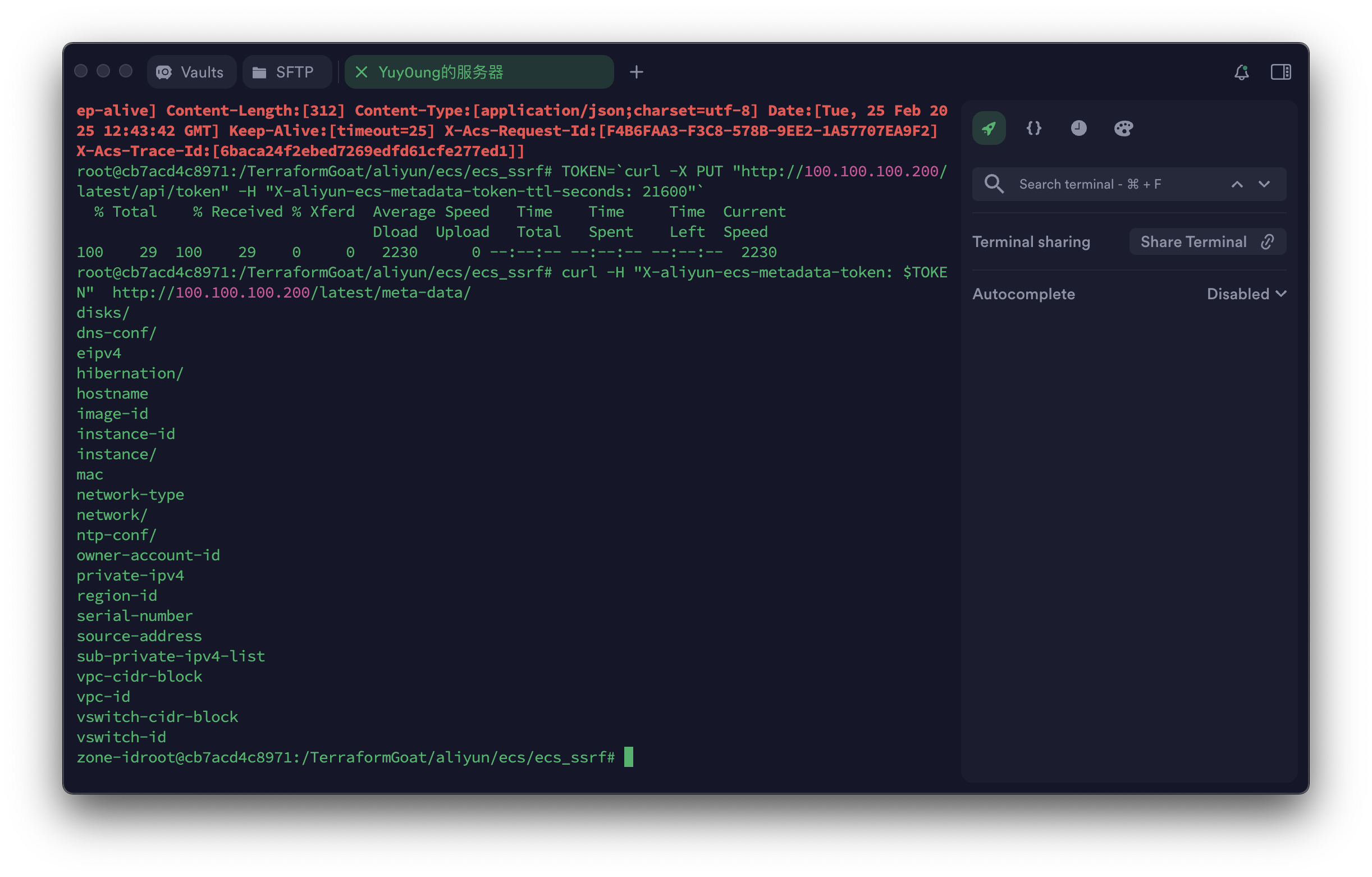Select the rocket quick actions icon
The height and width of the screenshot is (877, 1372).
point(989,128)
